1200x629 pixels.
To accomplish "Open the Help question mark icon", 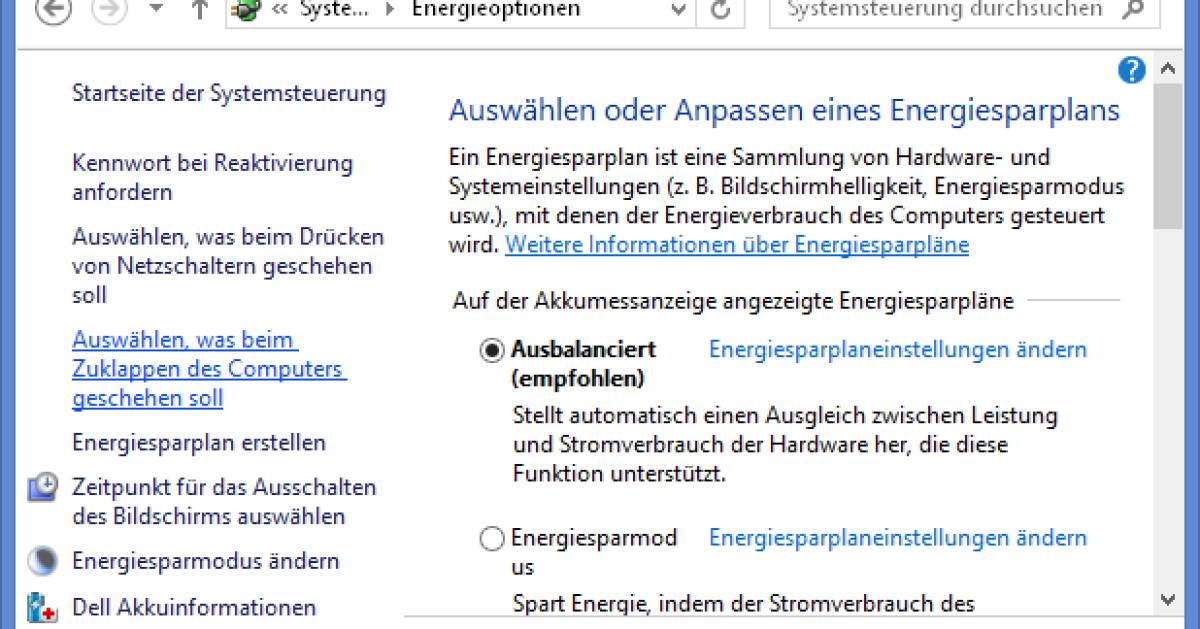I will click(x=1131, y=71).
